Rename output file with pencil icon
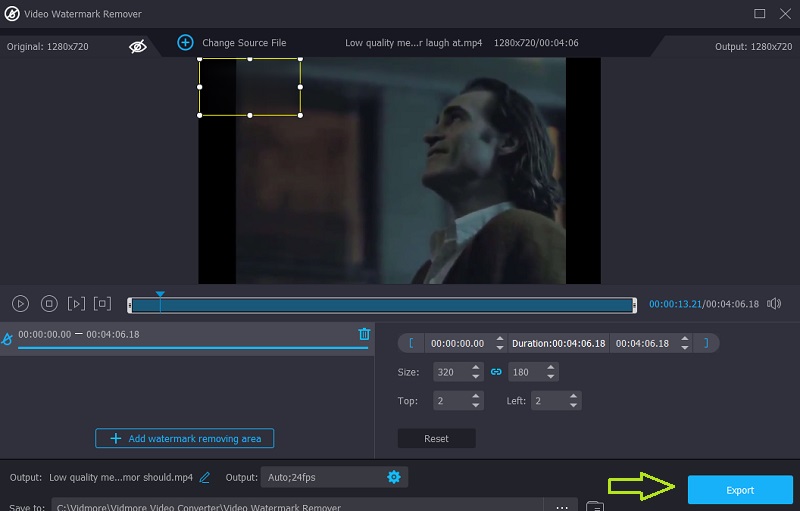 [205, 478]
